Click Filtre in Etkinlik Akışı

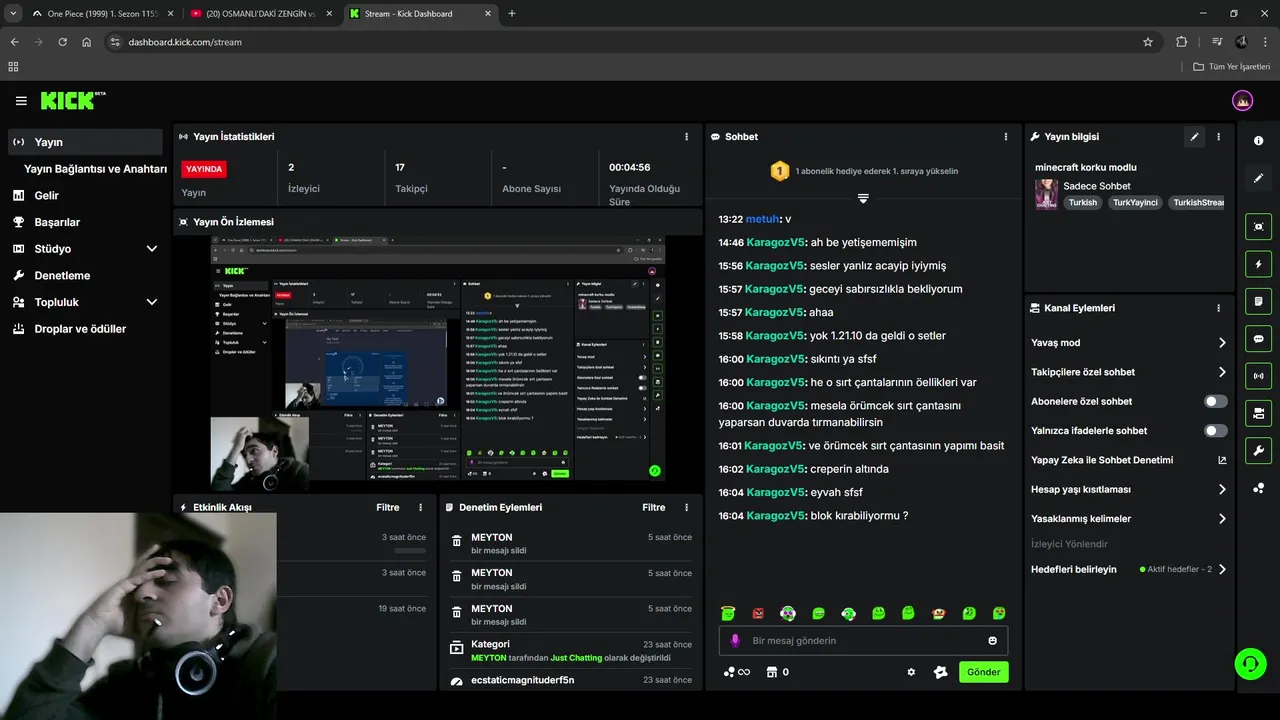[388, 508]
